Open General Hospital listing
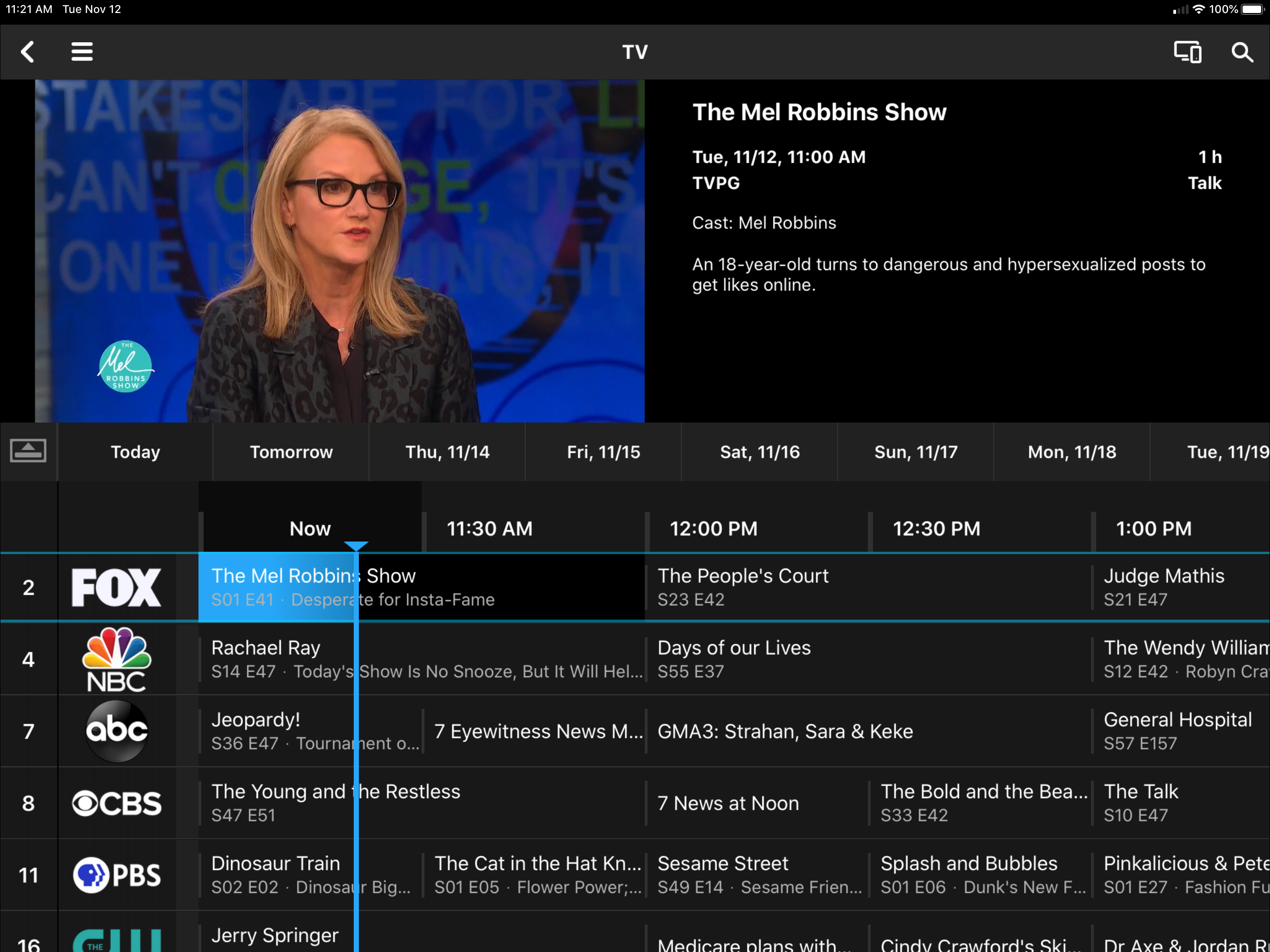The width and height of the screenshot is (1270, 952). point(1181,731)
